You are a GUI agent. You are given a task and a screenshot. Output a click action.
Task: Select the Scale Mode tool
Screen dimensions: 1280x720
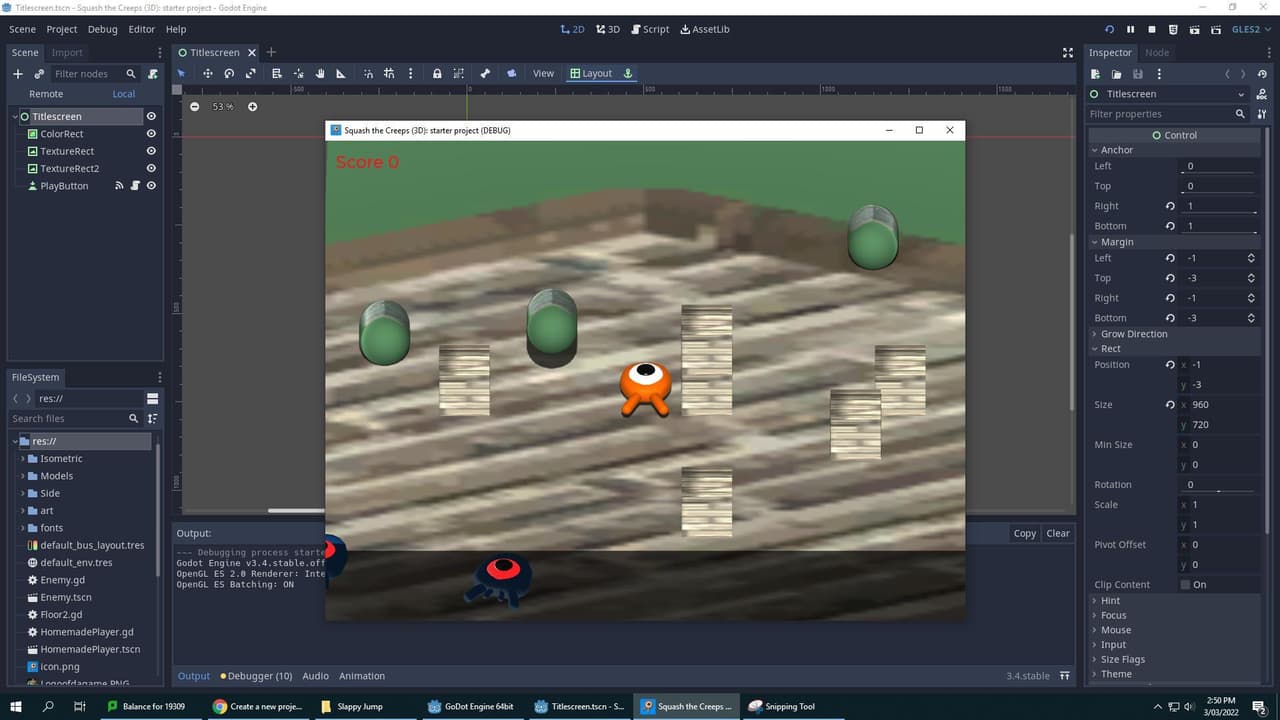tap(250, 73)
